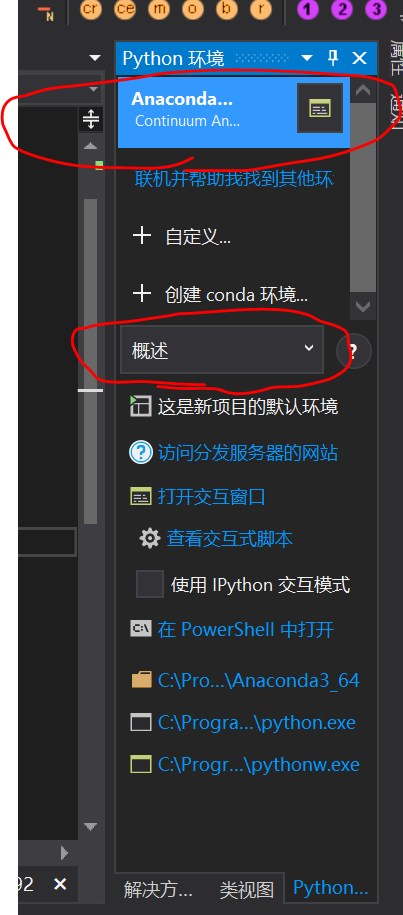
Task: Enable 使用 IPython 交互模式 checkbox
Action: click(x=150, y=584)
